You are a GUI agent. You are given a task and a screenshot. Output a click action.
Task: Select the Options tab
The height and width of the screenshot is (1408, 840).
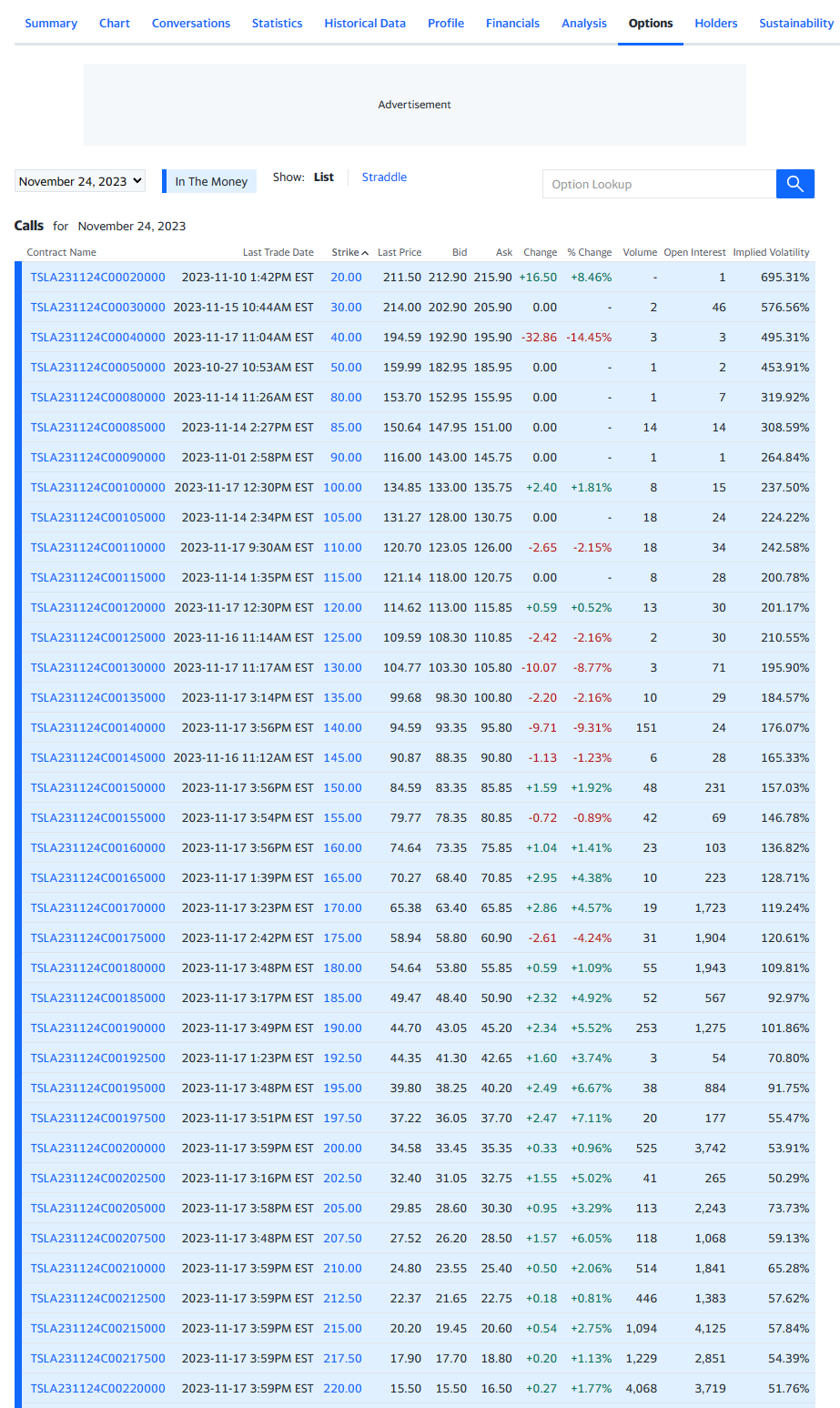tap(651, 23)
